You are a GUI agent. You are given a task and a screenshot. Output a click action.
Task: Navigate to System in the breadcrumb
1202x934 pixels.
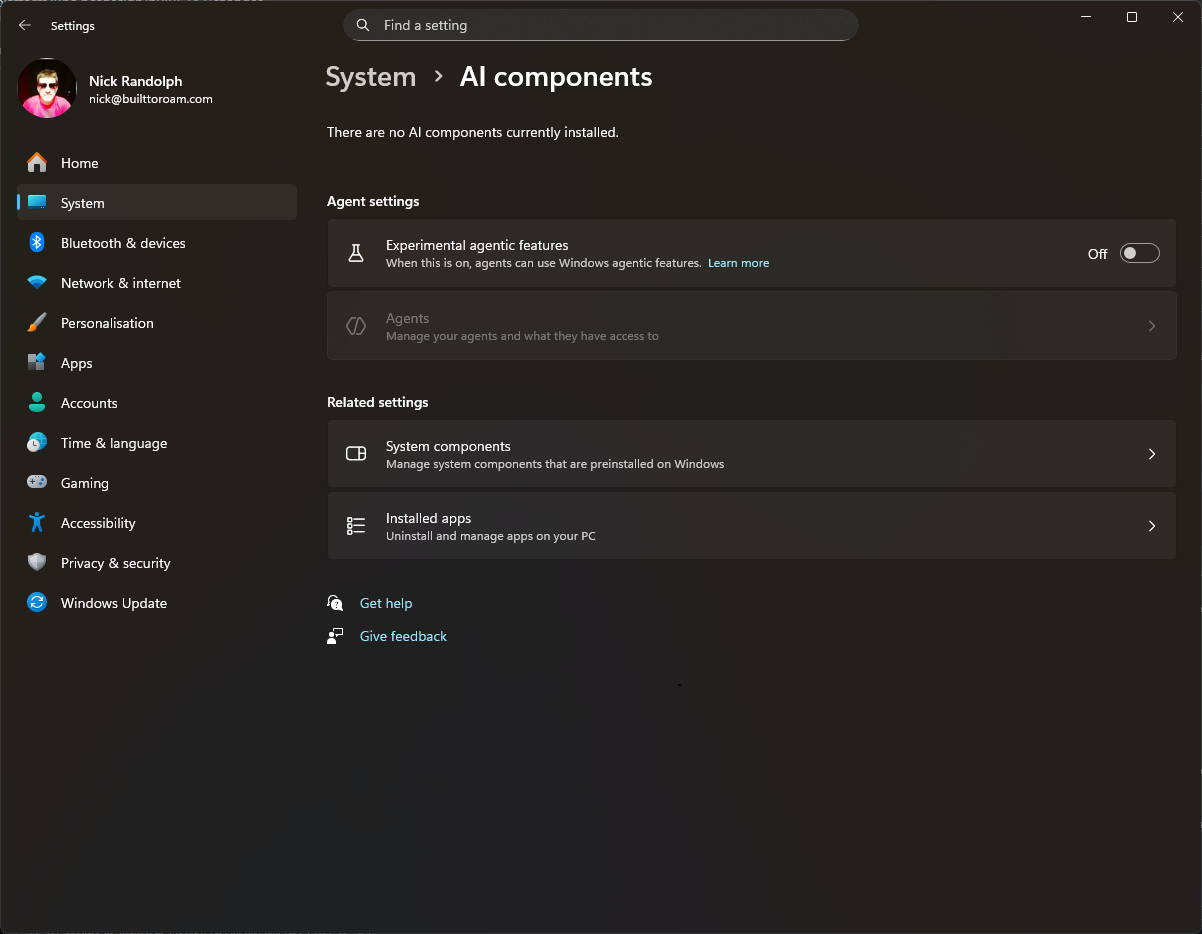pos(370,77)
